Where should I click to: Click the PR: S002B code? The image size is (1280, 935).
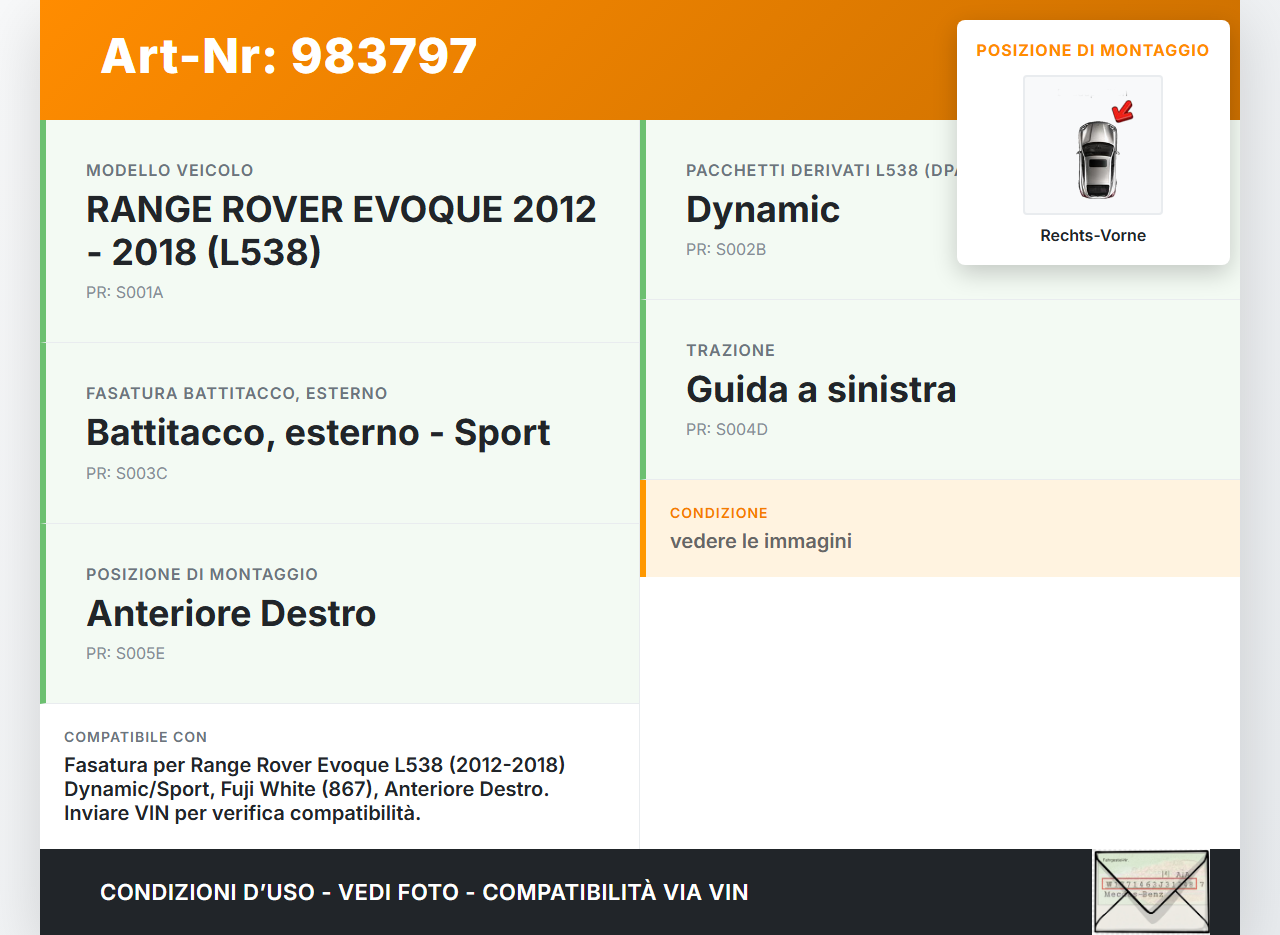coord(726,250)
